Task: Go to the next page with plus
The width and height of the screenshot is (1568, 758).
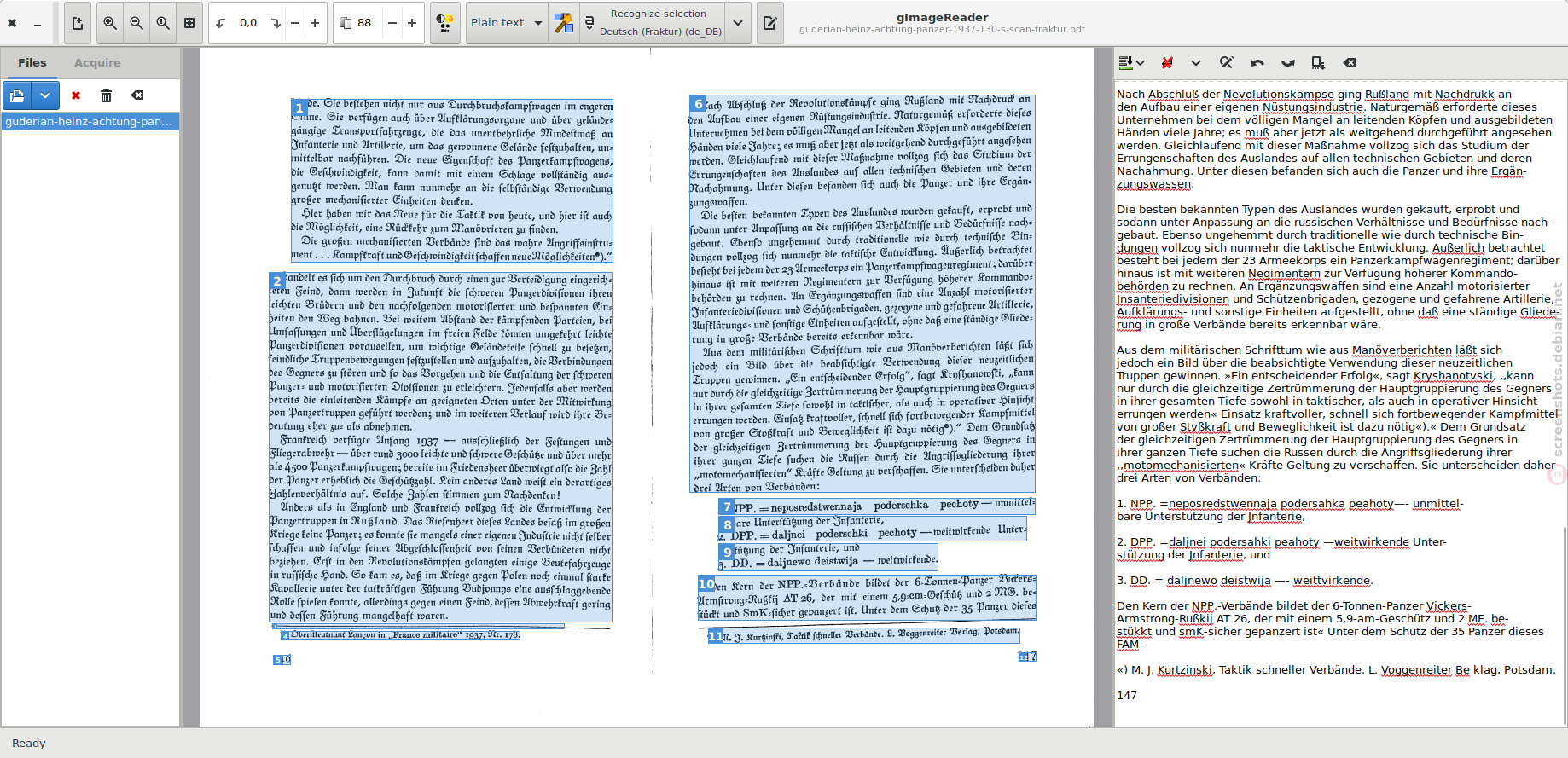Action: point(412,23)
